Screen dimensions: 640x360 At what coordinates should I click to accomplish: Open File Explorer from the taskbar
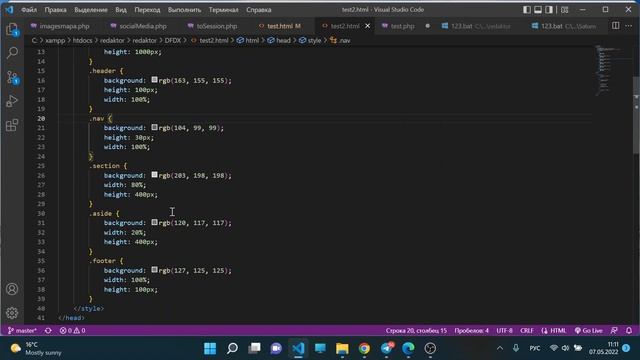pyautogui.click(x=342, y=348)
